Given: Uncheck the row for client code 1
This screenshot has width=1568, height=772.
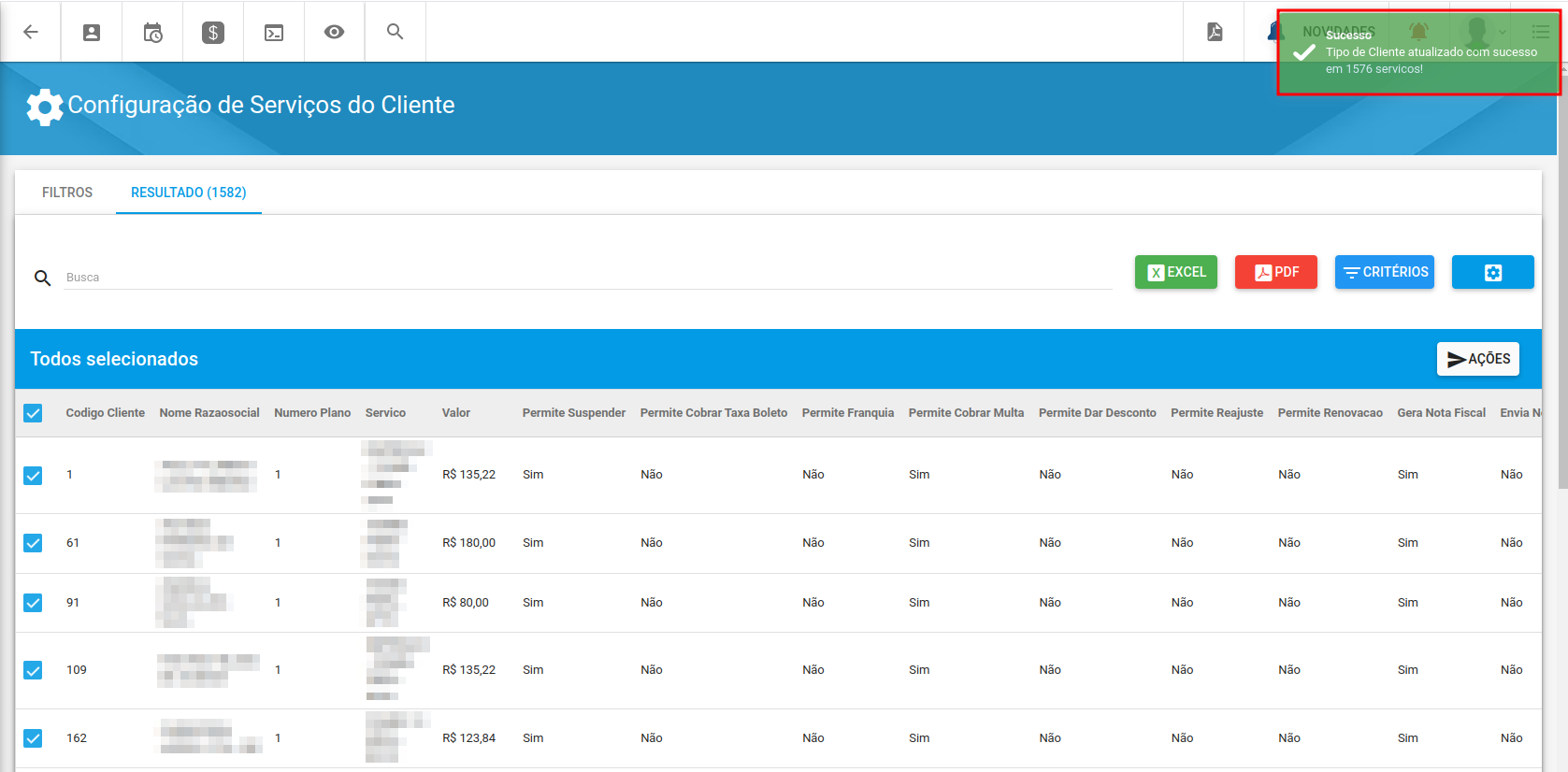Looking at the screenshot, I should coord(33,476).
